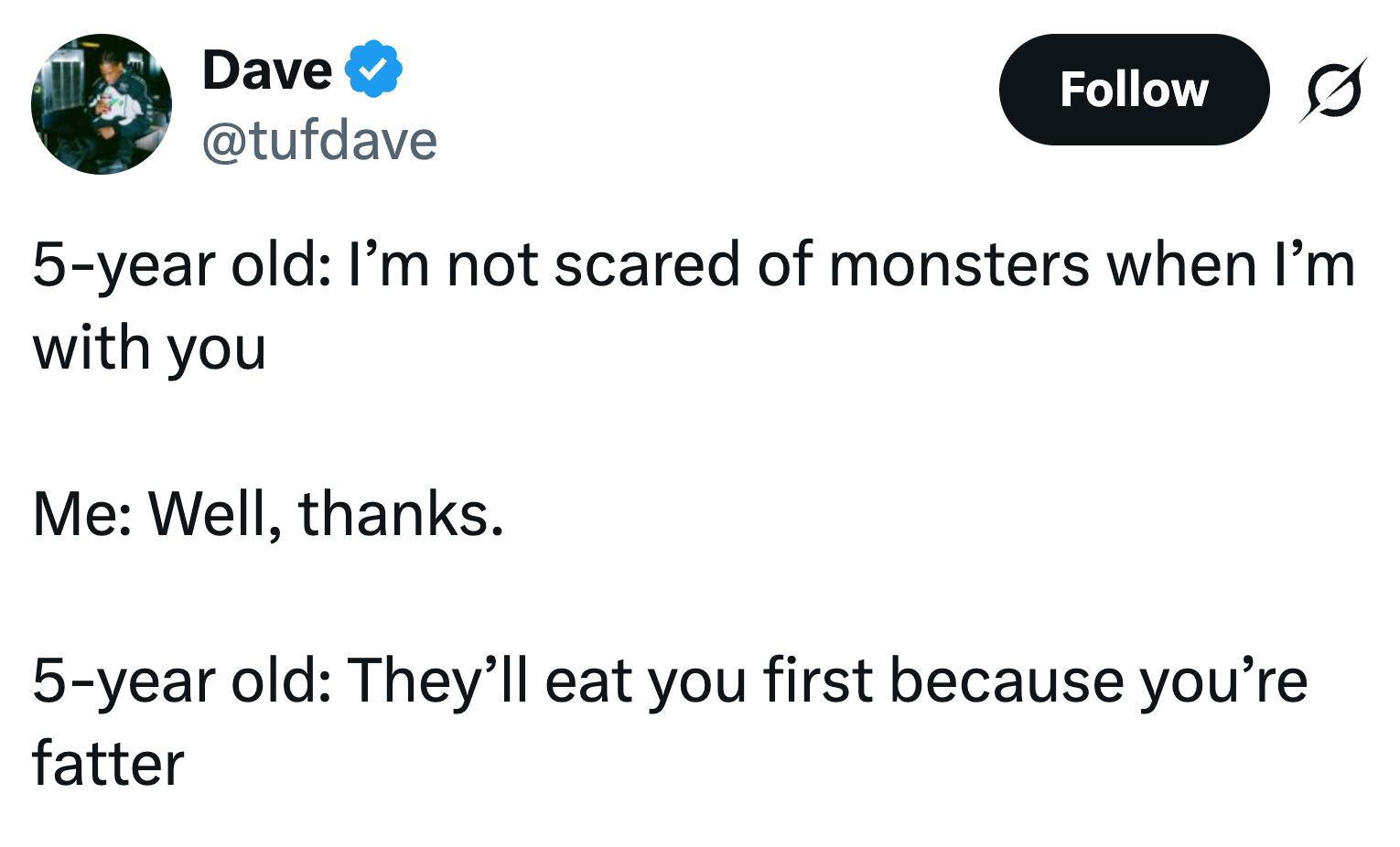Viewport: 1400px width, 847px height.
Task: Click the blue verified checkmark badge
Action: 373,70
